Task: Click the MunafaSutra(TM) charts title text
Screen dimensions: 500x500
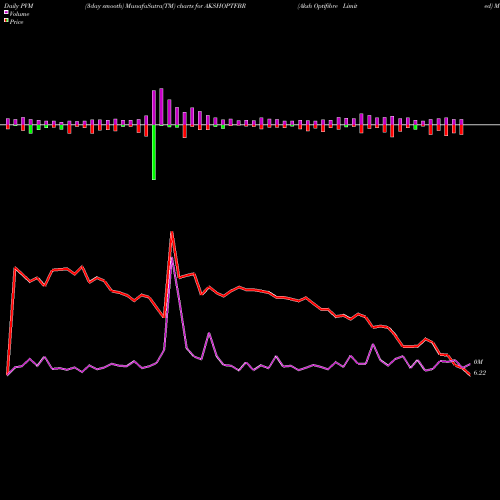Action: [x=165, y=6]
